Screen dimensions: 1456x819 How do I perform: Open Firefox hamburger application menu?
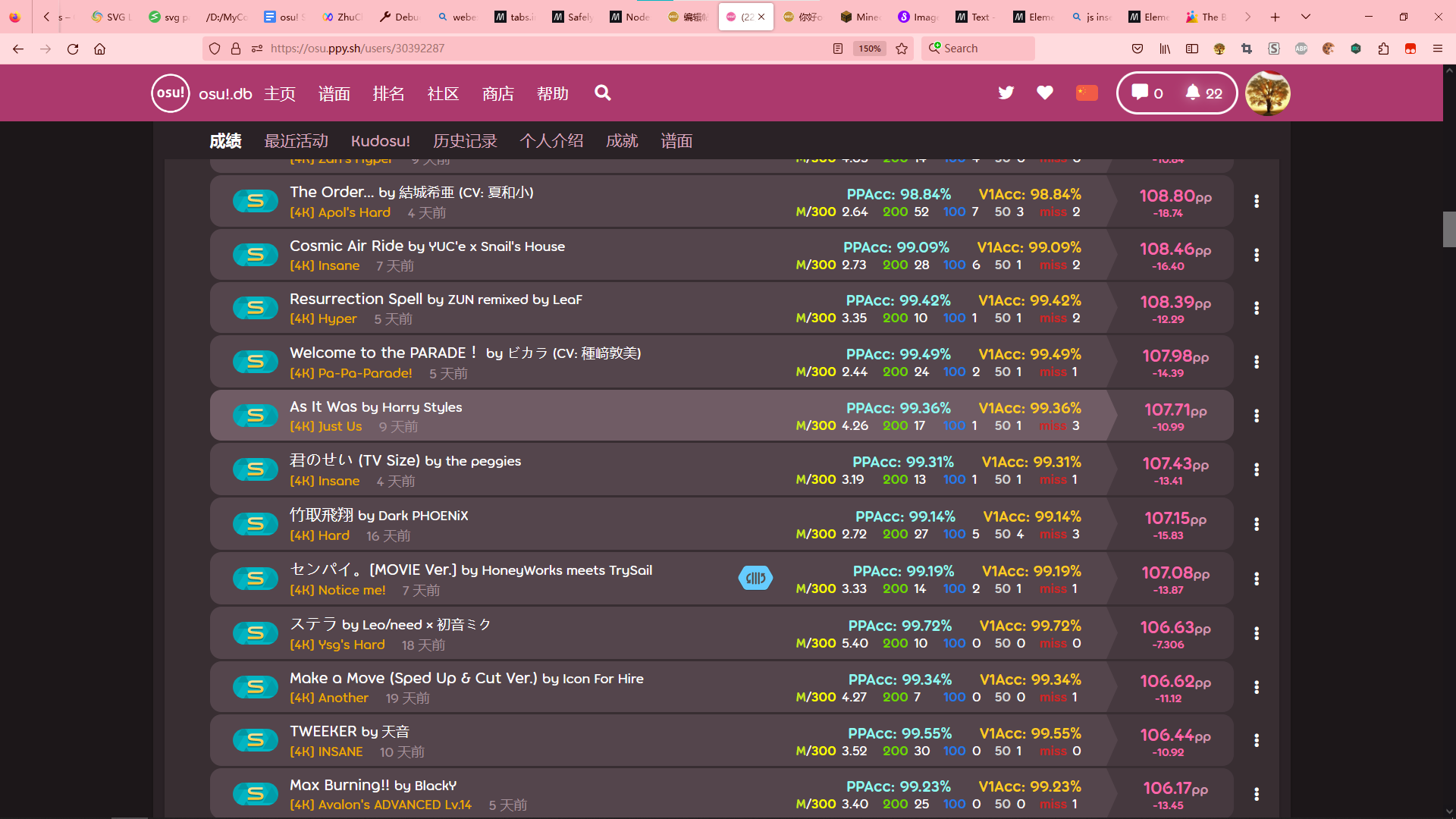(x=1438, y=49)
